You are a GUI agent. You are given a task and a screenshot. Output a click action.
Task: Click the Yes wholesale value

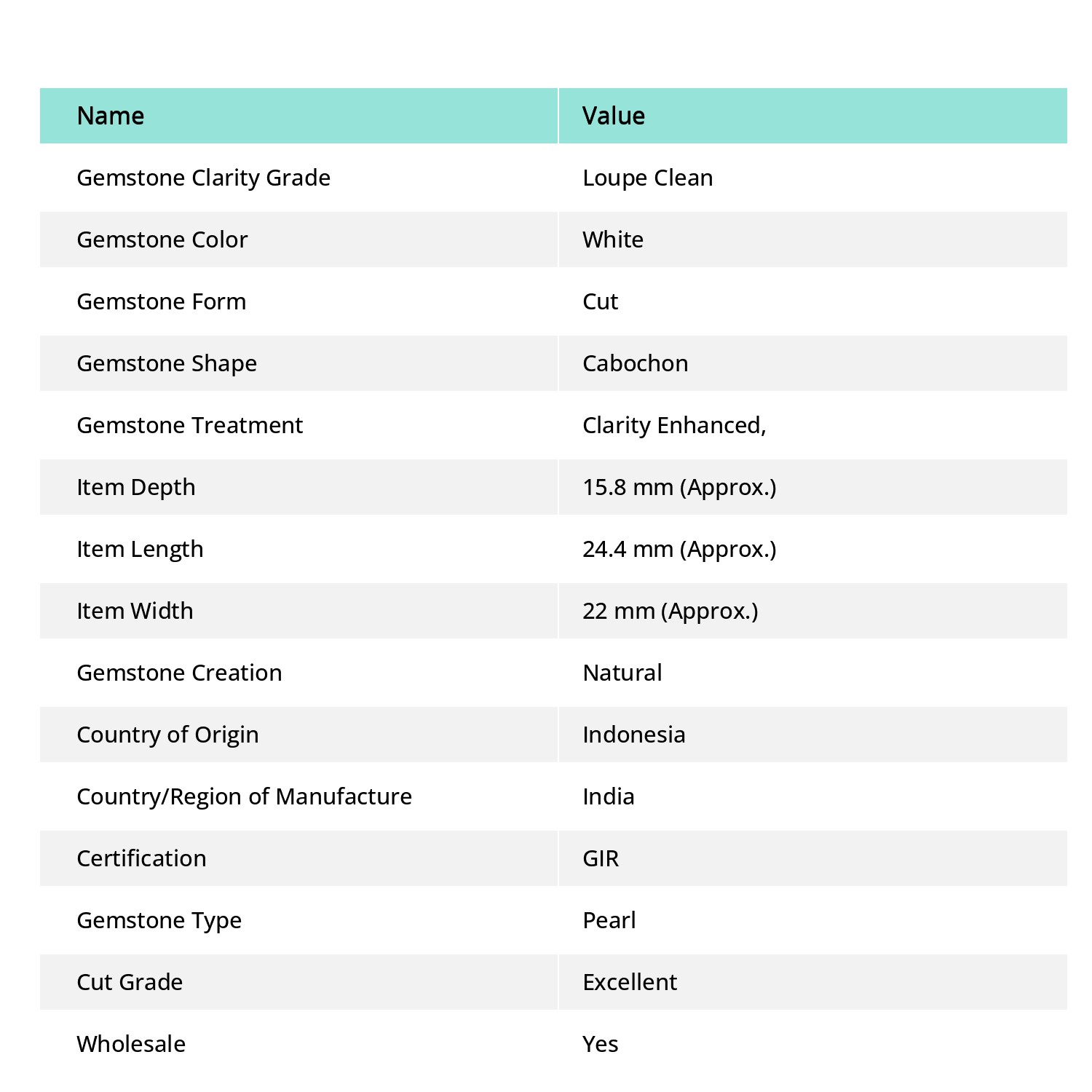point(601,1044)
